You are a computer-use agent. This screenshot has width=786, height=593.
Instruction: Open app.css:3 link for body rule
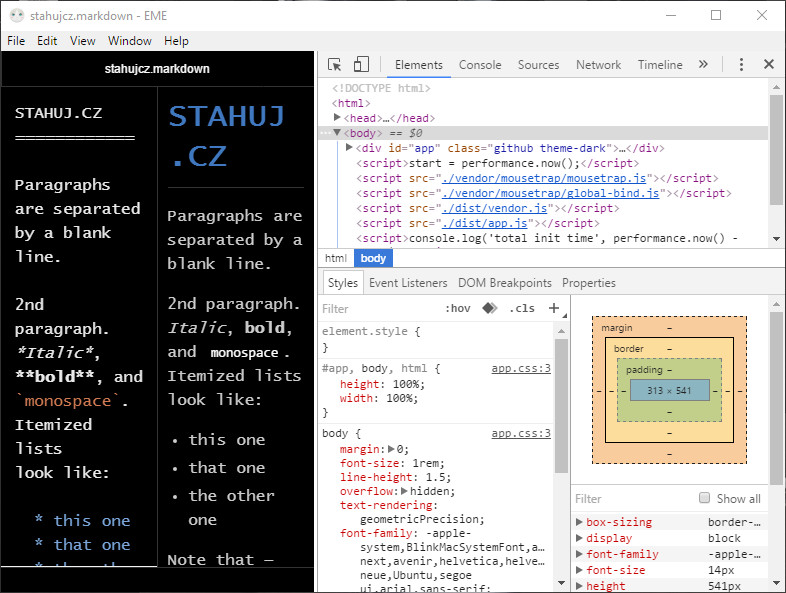coord(521,433)
